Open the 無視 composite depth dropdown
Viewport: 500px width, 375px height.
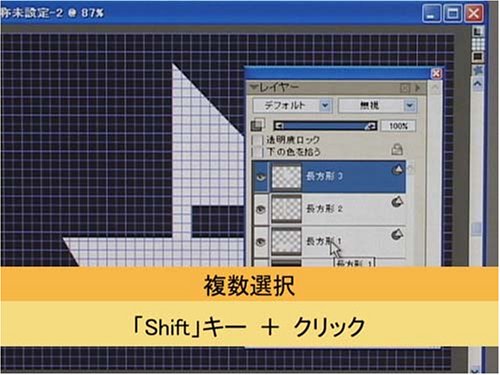377,106
